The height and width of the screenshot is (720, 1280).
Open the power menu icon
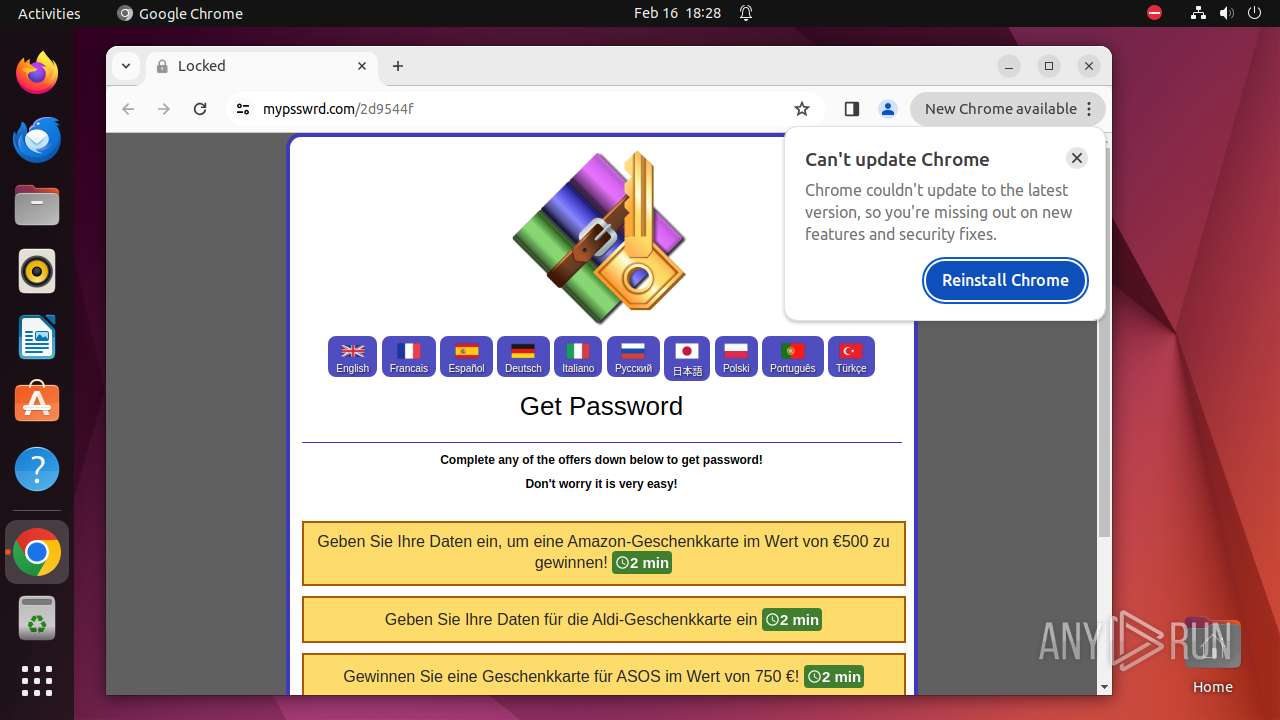pos(1254,13)
